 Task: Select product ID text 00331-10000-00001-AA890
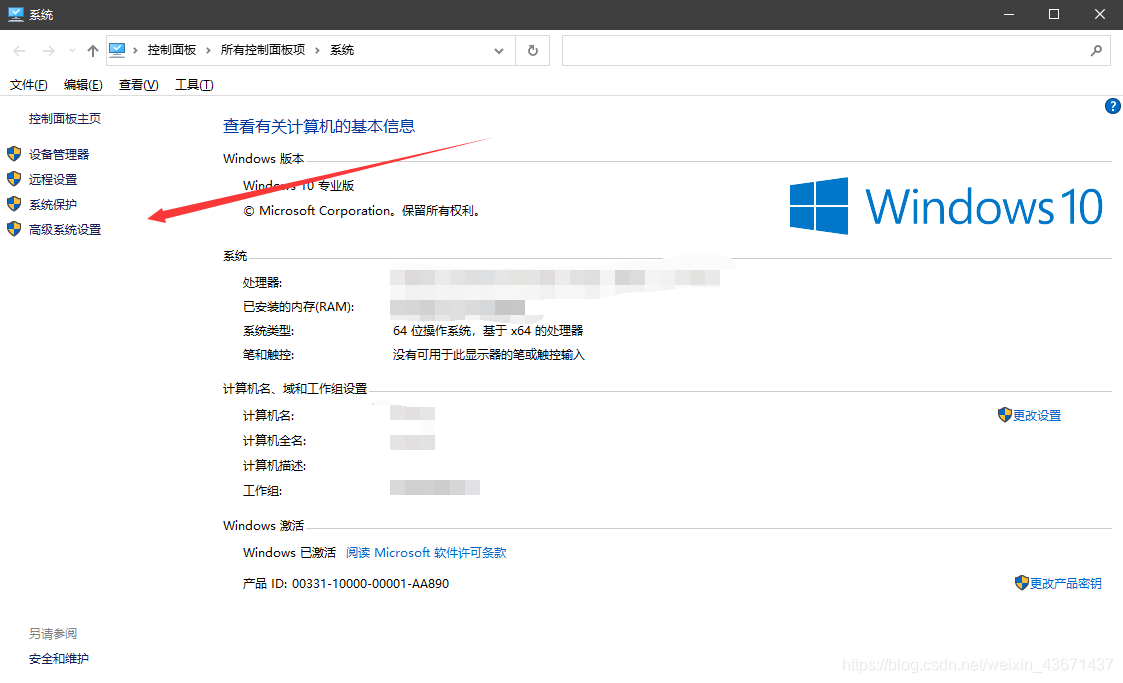tap(370, 584)
